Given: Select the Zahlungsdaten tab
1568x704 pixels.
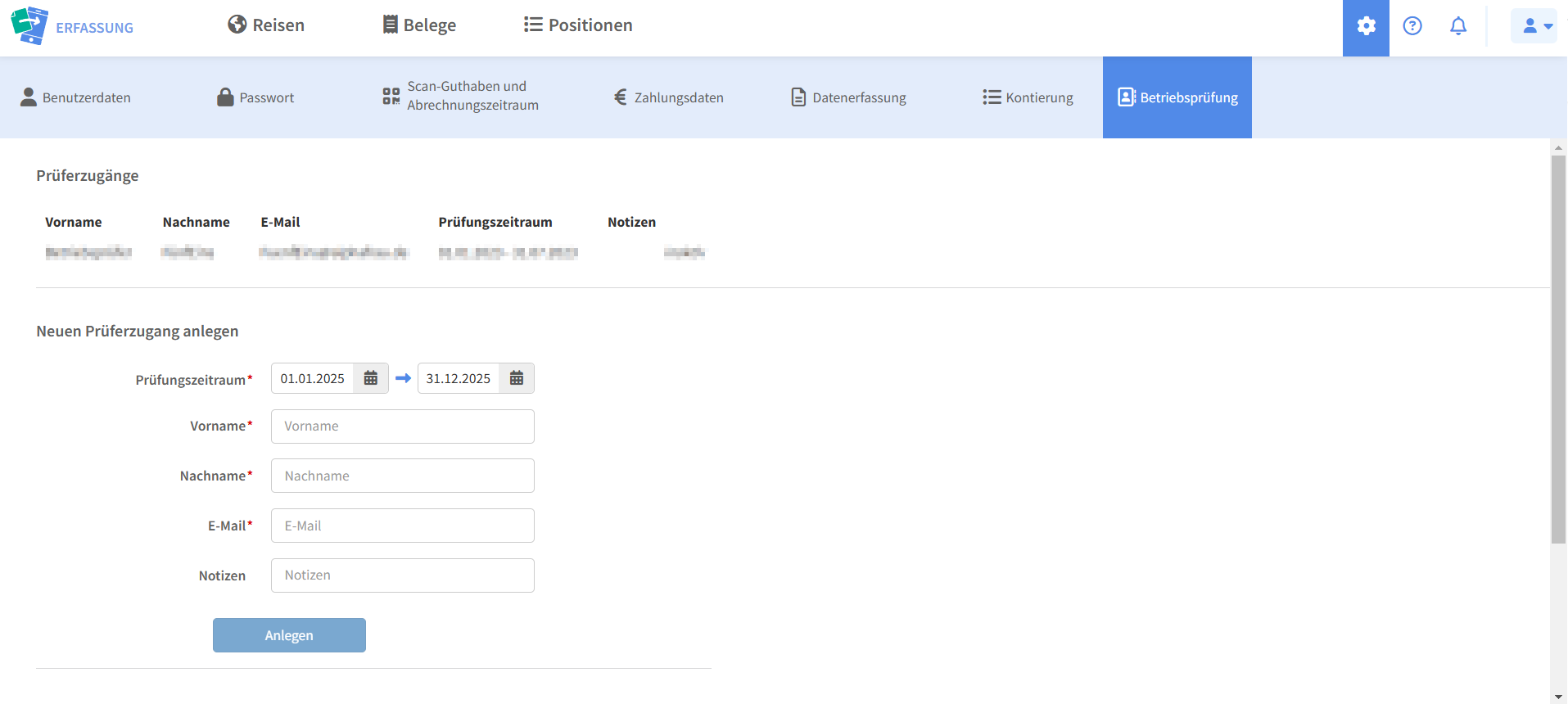Looking at the screenshot, I should pyautogui.click(x=669, y=97).
